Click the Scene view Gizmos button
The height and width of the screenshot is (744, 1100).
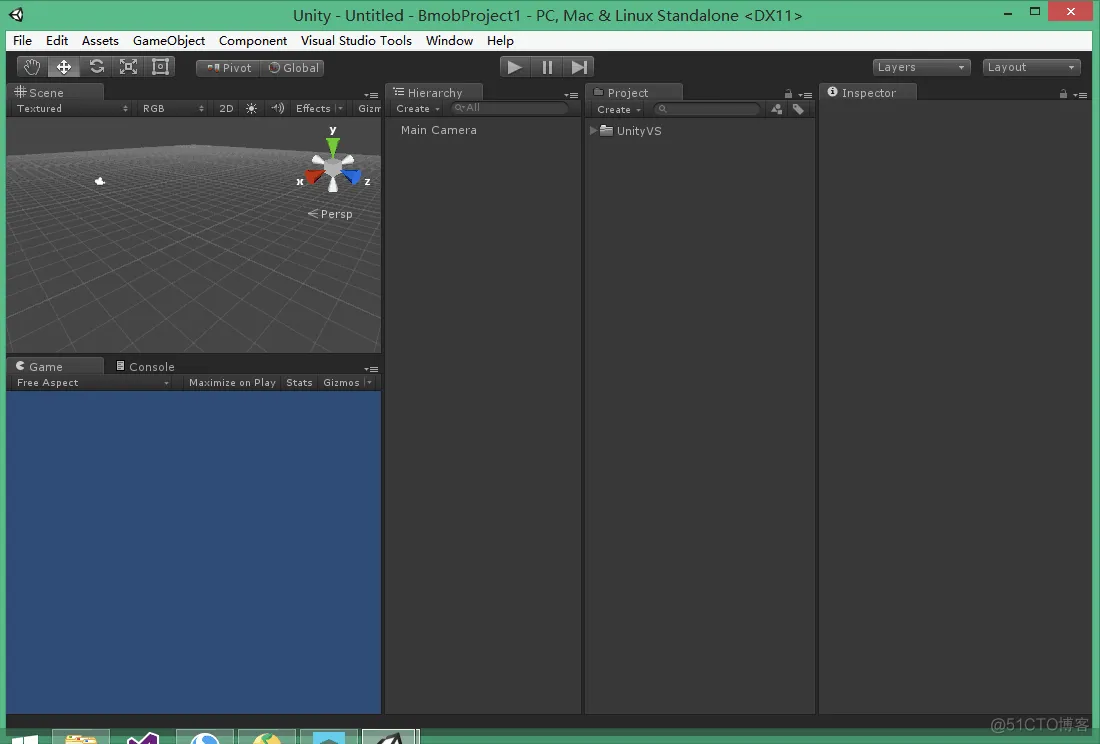(368, 109)
